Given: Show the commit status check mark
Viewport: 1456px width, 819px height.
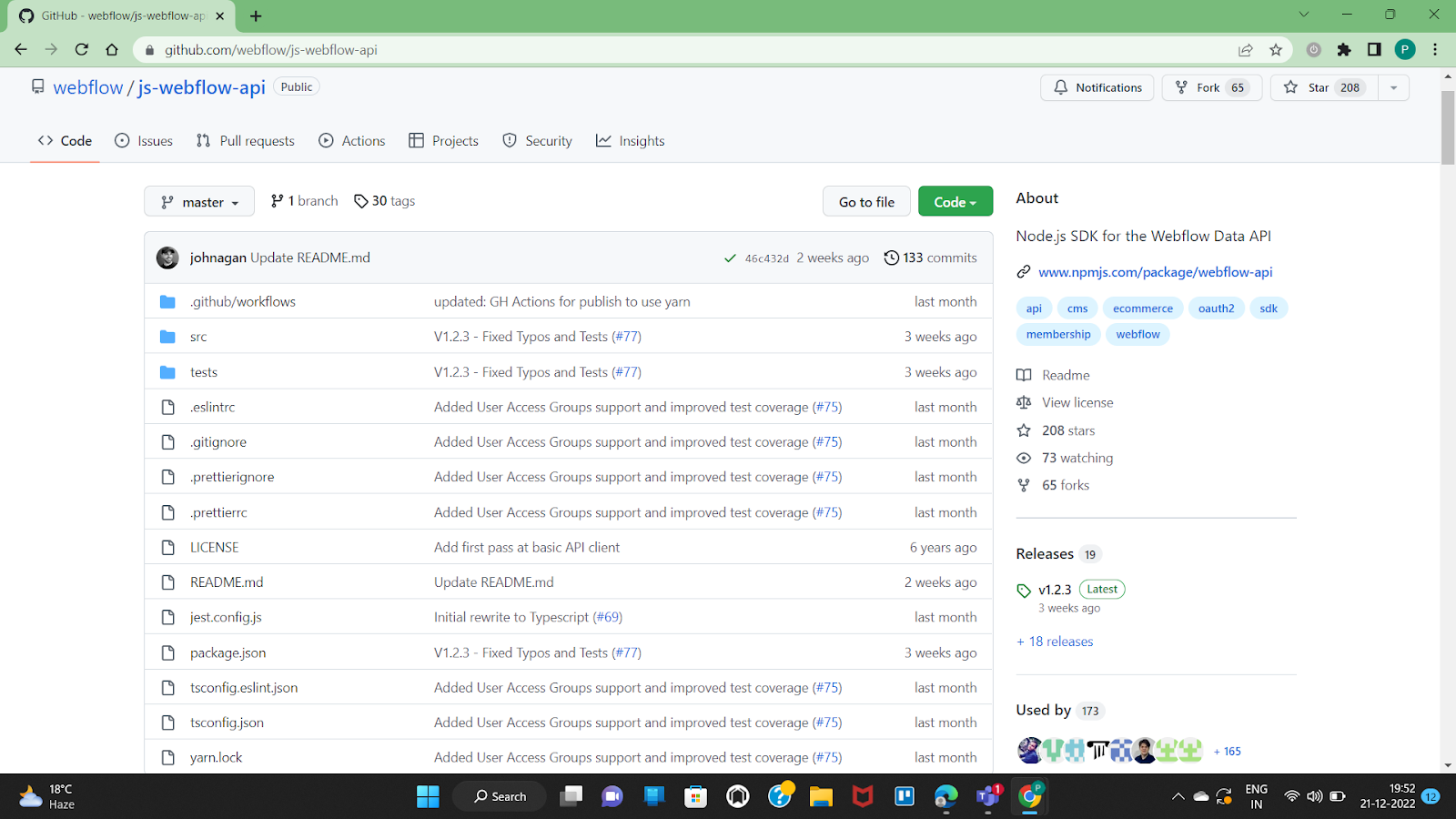Looking at the screenshot, I should (730, 258).
